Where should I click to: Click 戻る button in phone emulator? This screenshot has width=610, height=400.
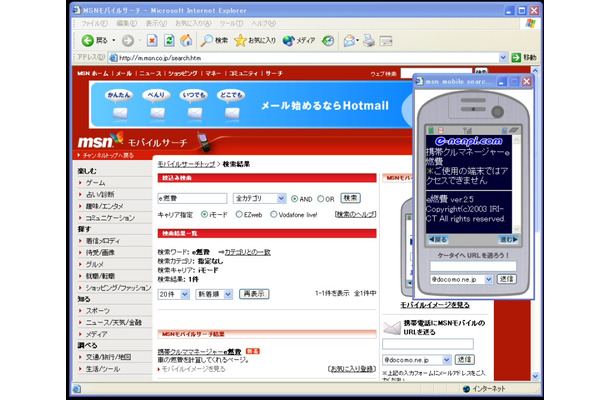pos(438,239)
